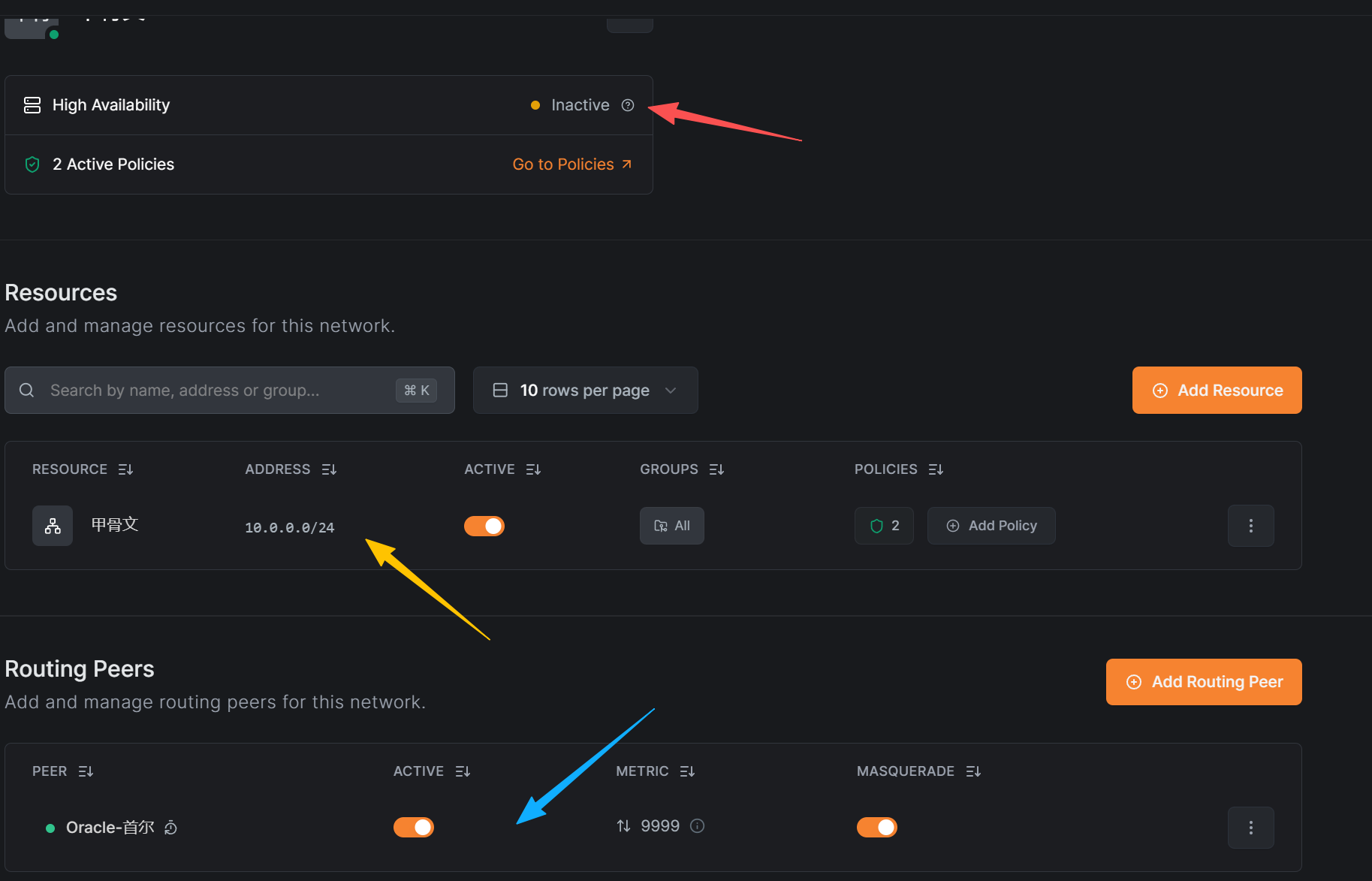The width and height of the screenshot is (1372, 881).
Task: Disable the Active toggle for 甲骨文 resource
Action: [484, 526]
